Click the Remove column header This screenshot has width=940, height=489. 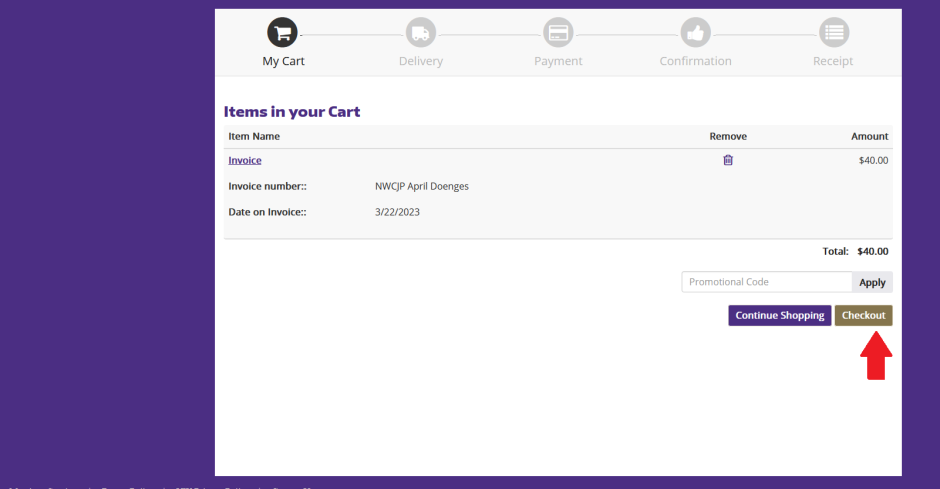(x=728, y=136)
